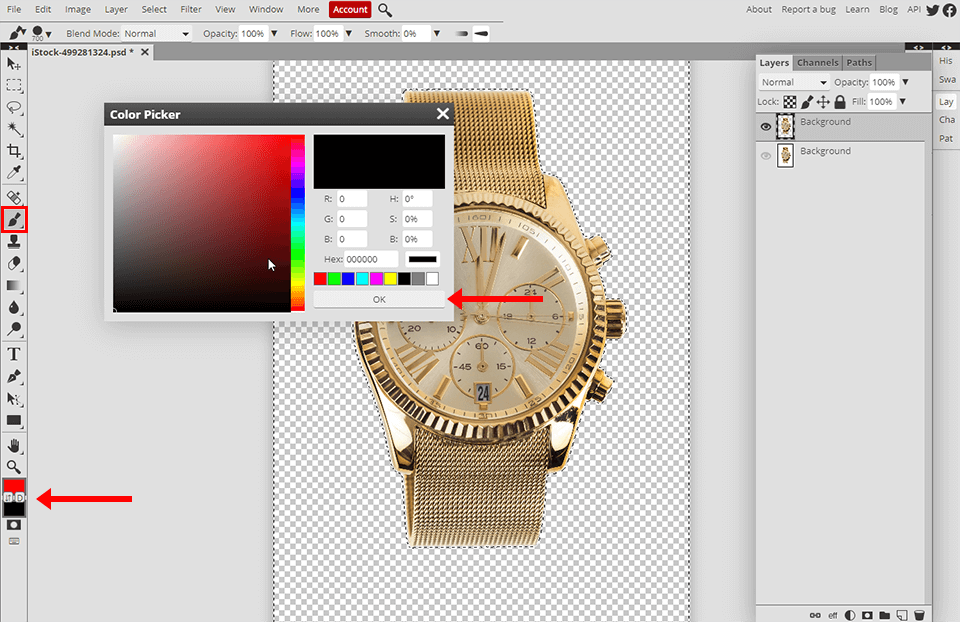Select the Move tool
Screen dimensions: 960x622
tap(14, 63)
